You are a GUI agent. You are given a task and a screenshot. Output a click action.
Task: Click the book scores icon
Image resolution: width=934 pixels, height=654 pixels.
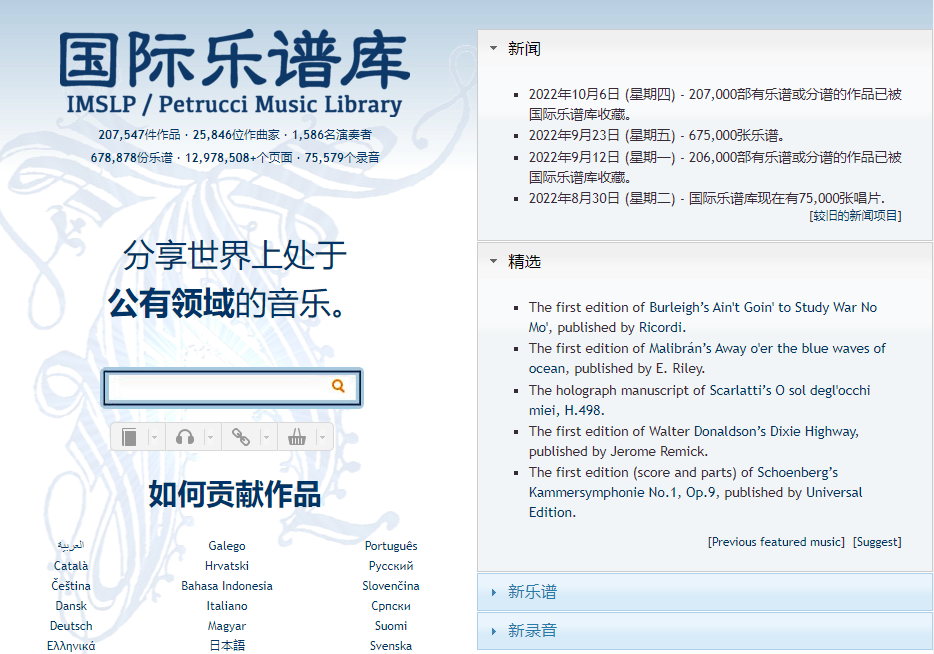[129, 437]
